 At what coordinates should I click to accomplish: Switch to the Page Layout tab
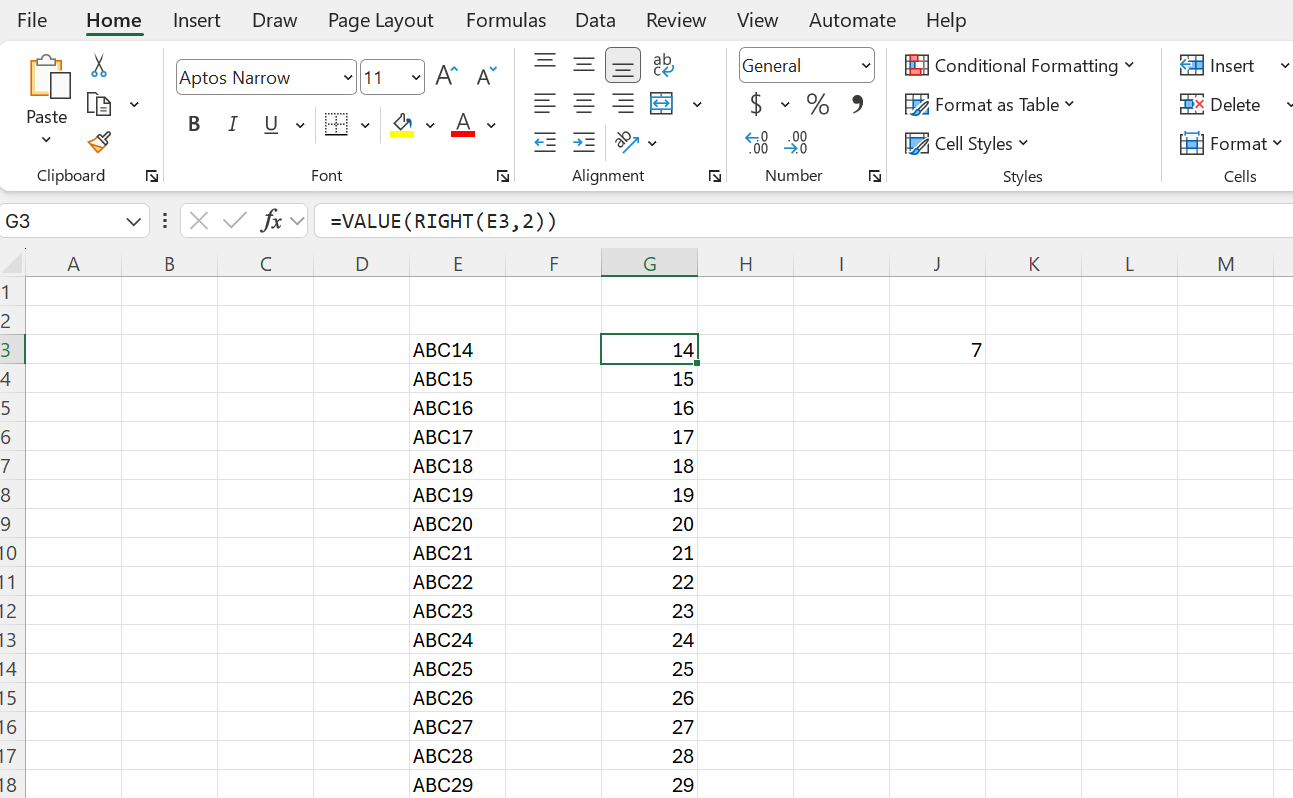click(x=381, y=20)
